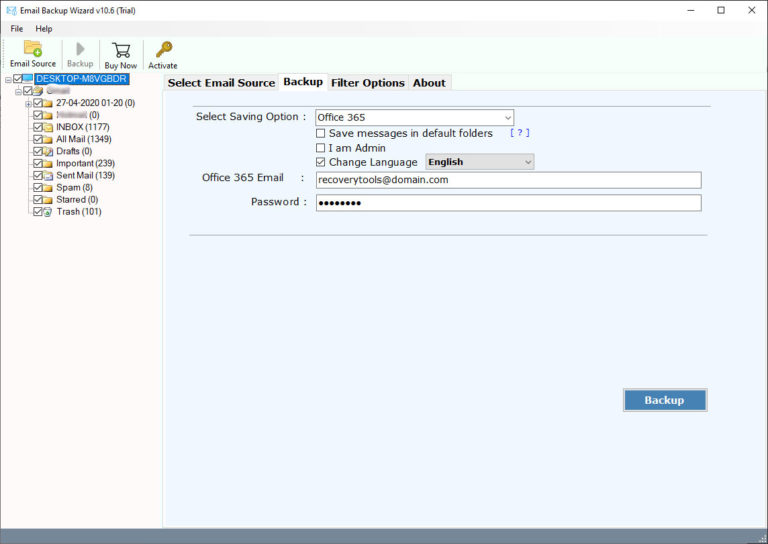Uncheck the Drafts (0) checkbox

pyautogui.click(x=38, y=151)
